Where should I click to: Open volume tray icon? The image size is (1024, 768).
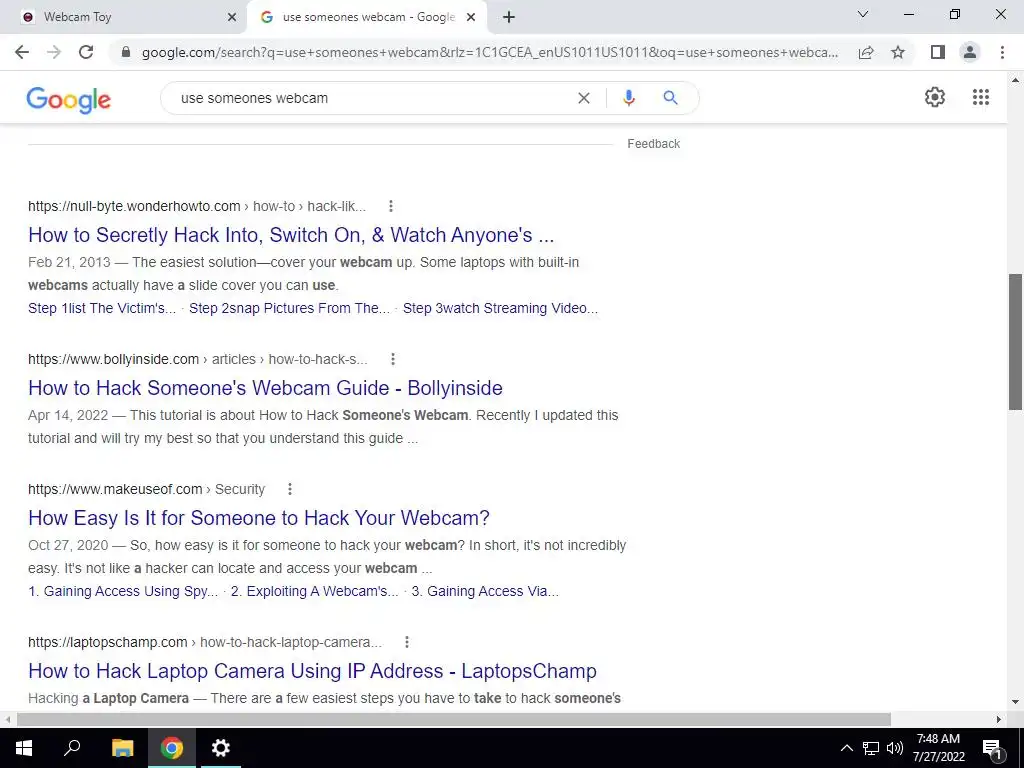point(895,748)
